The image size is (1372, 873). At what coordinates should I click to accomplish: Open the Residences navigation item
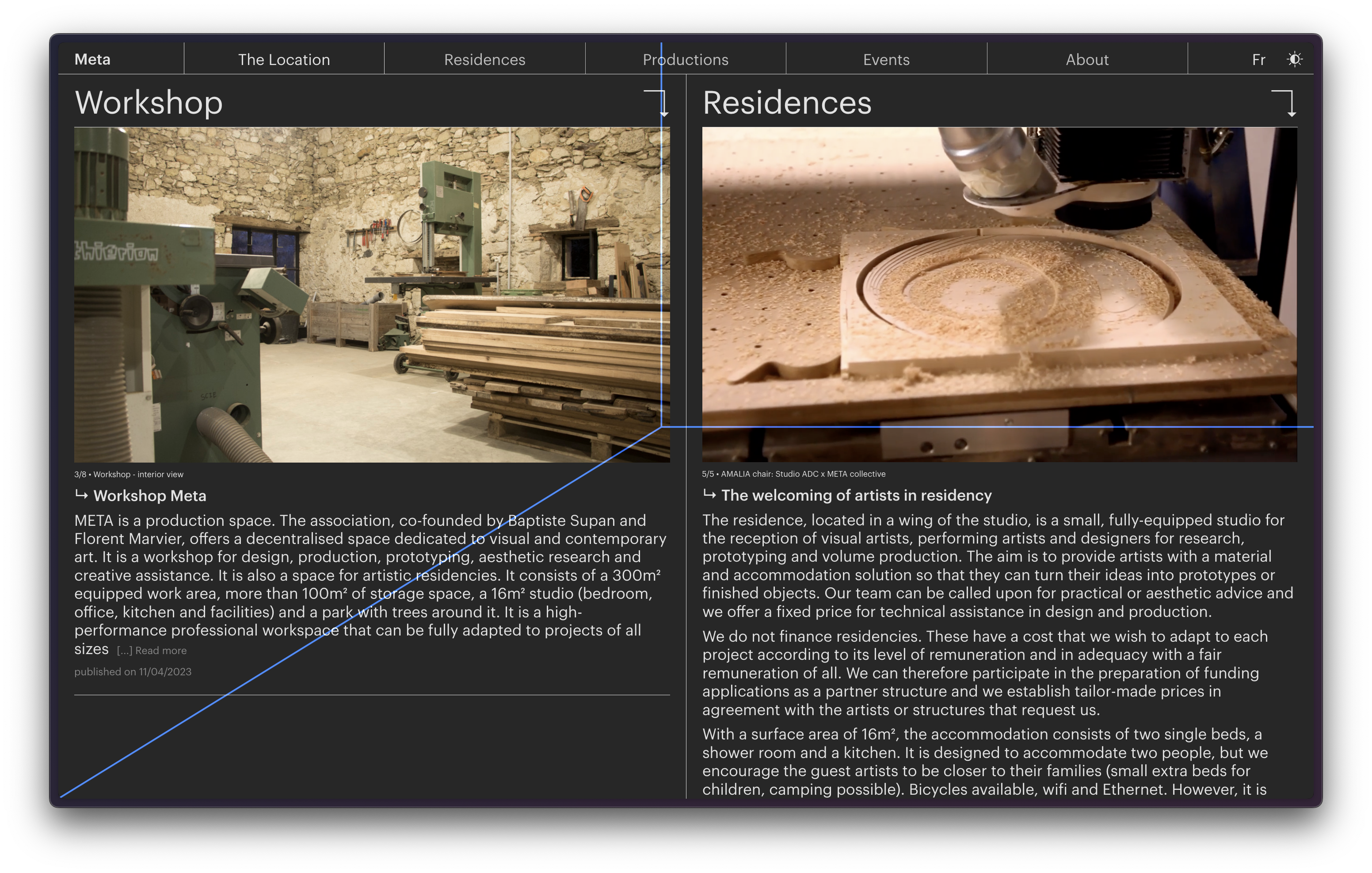click(485, 58)
